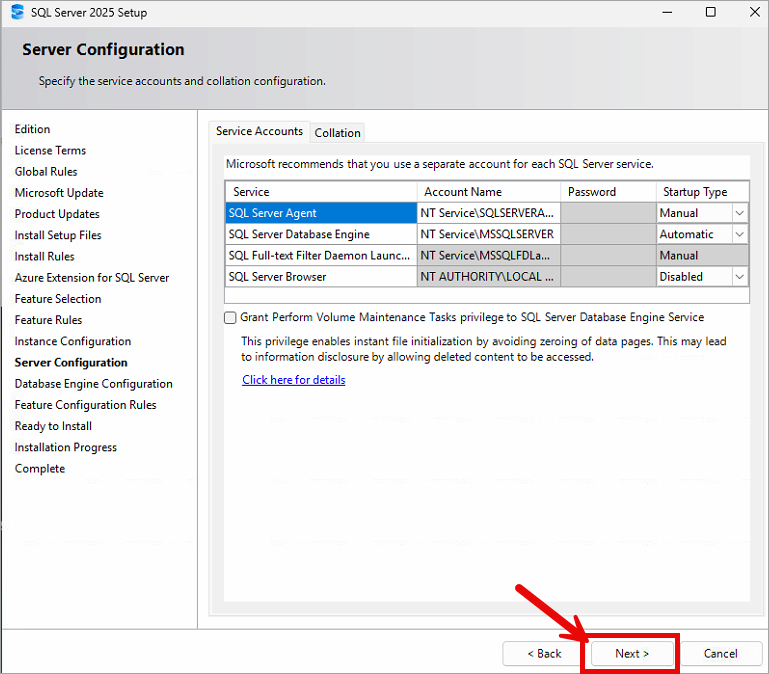The image size is (769, 674).
Task: Enable Grant Perform Volume Maintenance Tasks checkbox
Action: click(x=231, y=317)
